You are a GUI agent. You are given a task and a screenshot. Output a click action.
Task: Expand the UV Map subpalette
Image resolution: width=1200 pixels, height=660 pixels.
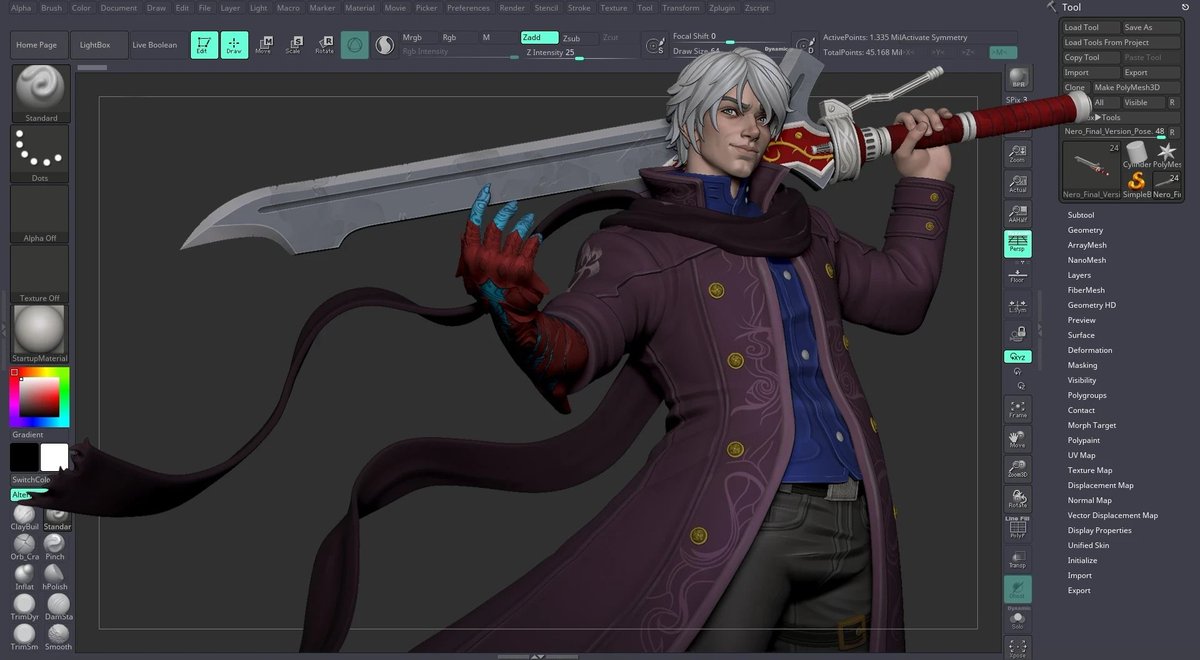click(x=1081, y=455)
